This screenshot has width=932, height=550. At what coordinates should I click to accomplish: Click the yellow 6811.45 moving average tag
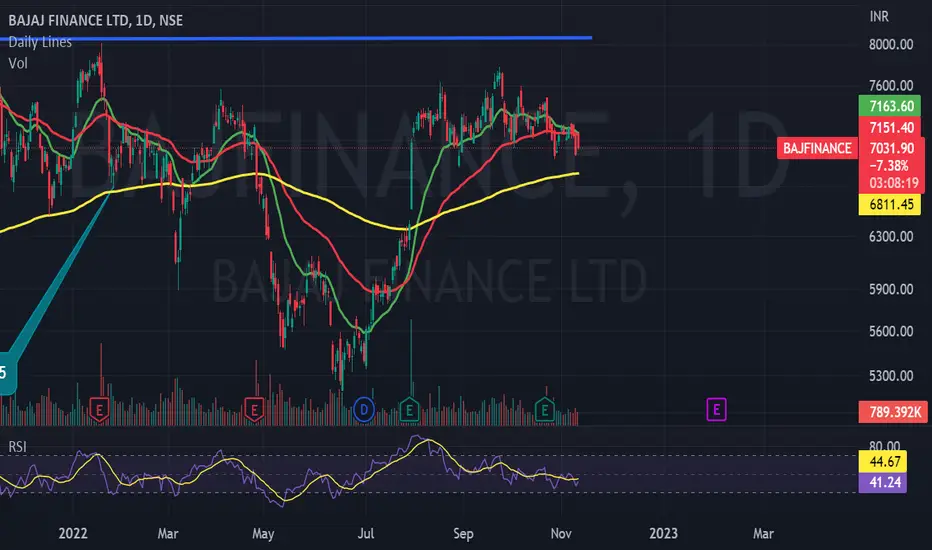coord(890,205)
